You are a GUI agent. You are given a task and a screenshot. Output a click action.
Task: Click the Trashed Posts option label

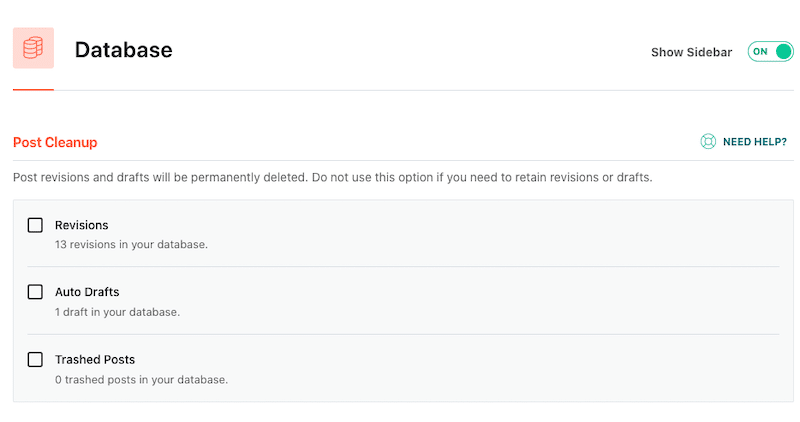point(95,359)
